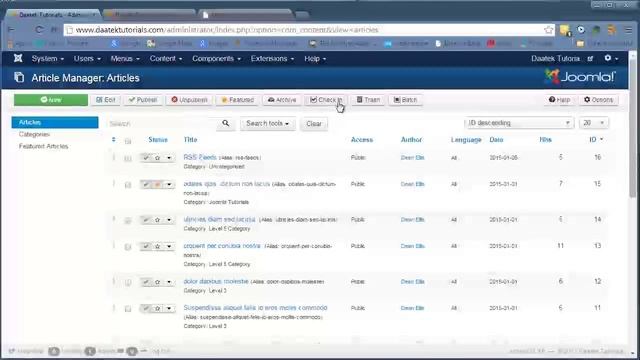Screen dimensions: 640x360
Task: Click the Edit toolbar button
Action: coord(106,100)
